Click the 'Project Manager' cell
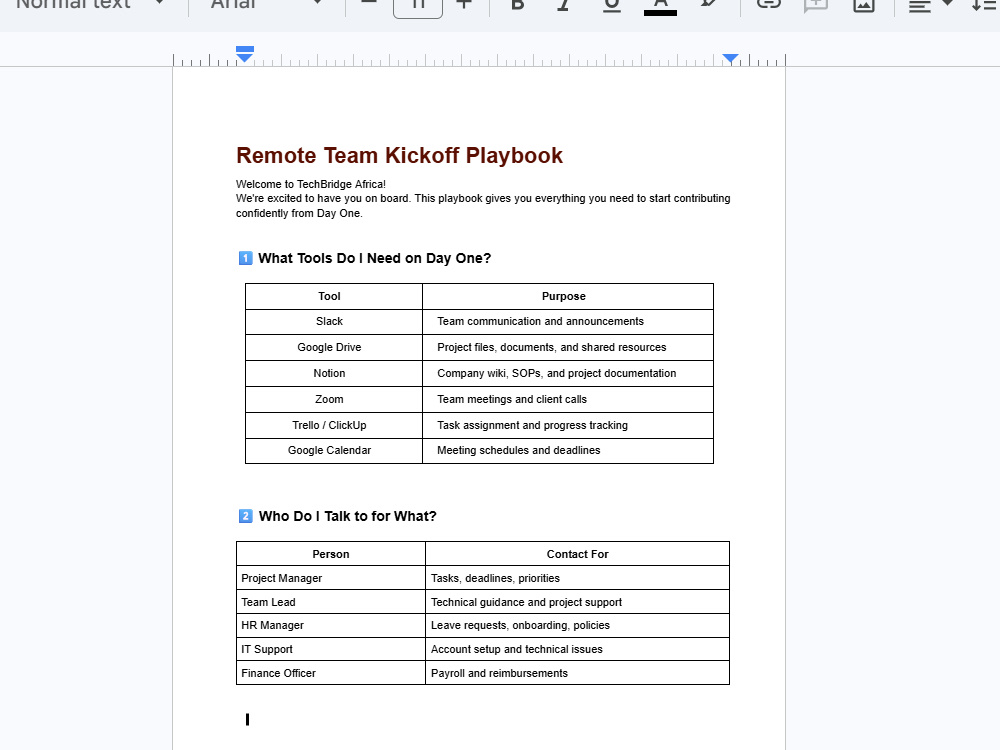 pyautogui.click(x=330, y=578)
